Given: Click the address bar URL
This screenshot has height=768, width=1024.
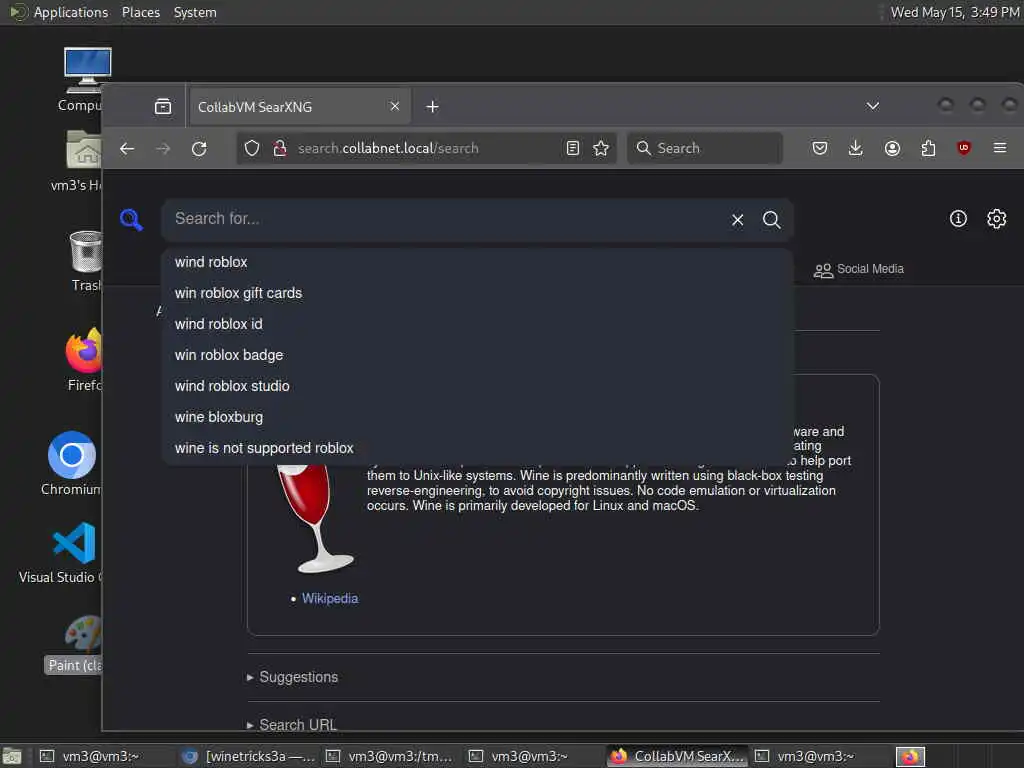Looking at the screenshot, I should pos(388,148).
